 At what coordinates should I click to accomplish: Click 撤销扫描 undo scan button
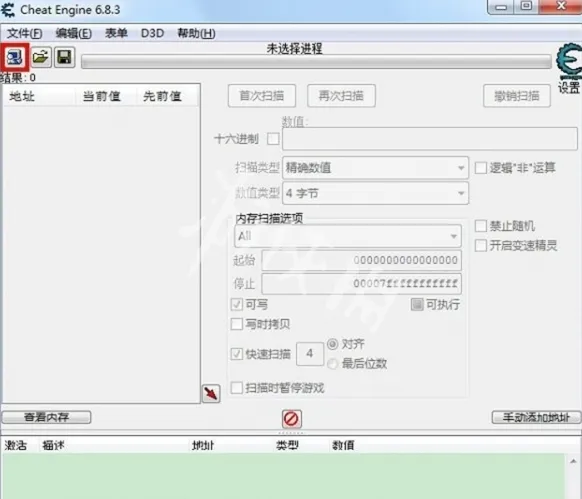pos(517,96)
